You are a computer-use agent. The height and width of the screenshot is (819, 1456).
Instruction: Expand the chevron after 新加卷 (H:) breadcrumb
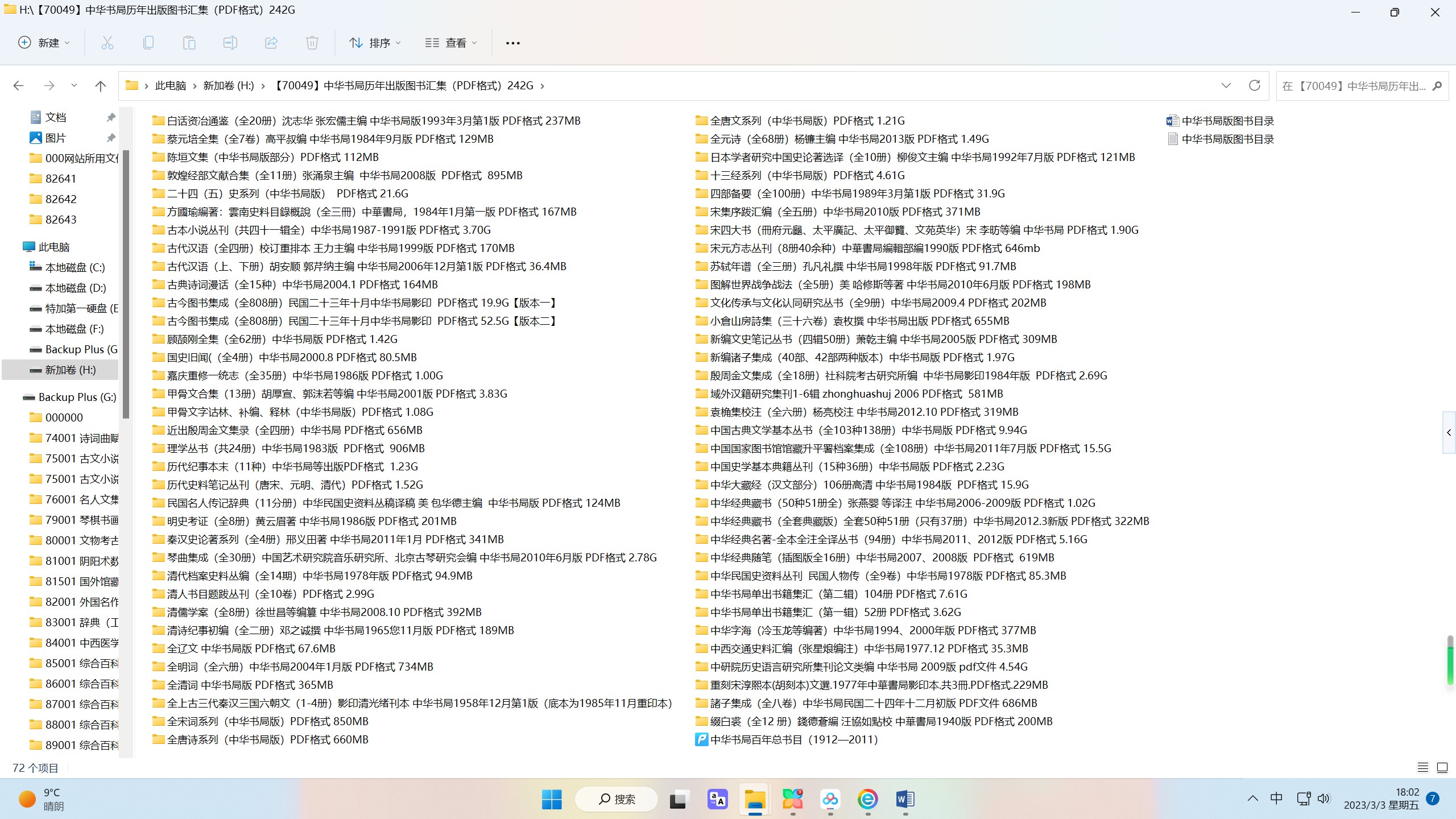263,86
